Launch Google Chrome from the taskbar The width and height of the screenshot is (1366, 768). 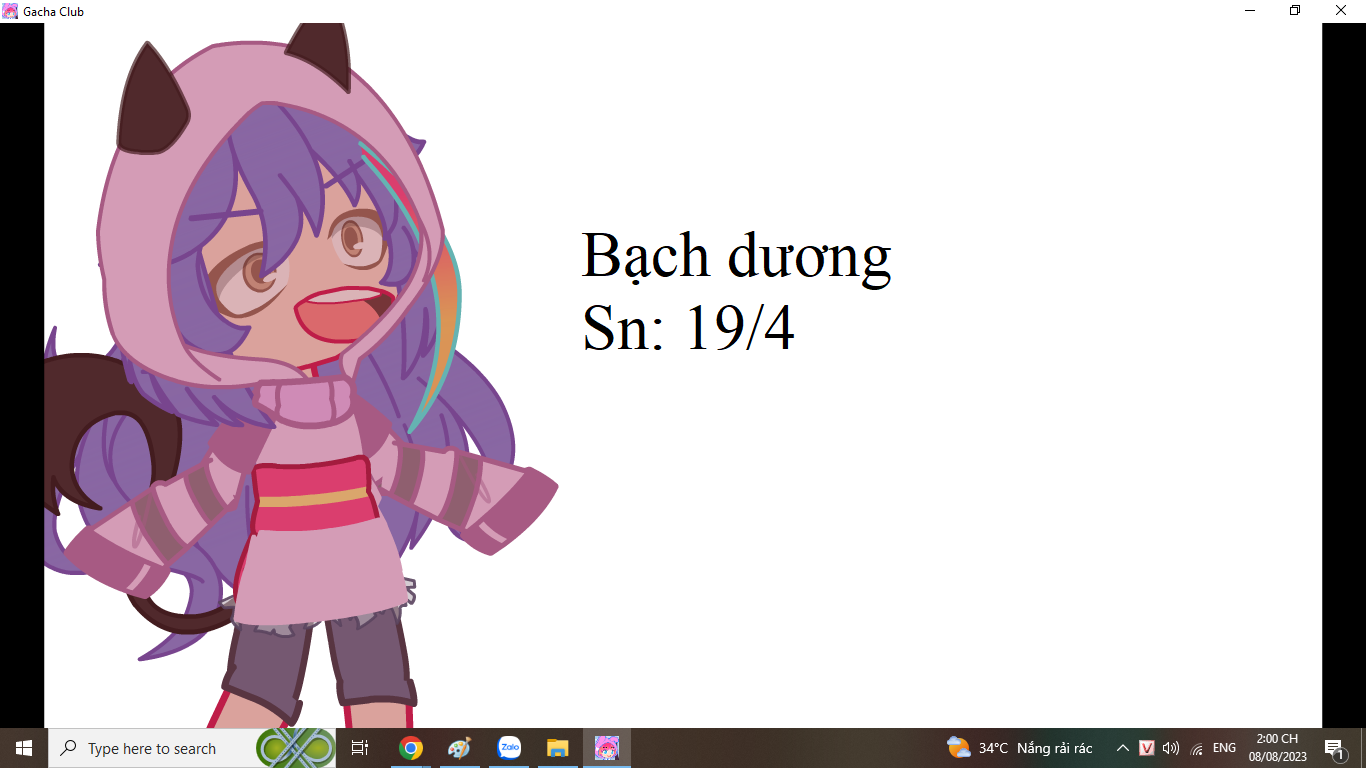point(410,748)
